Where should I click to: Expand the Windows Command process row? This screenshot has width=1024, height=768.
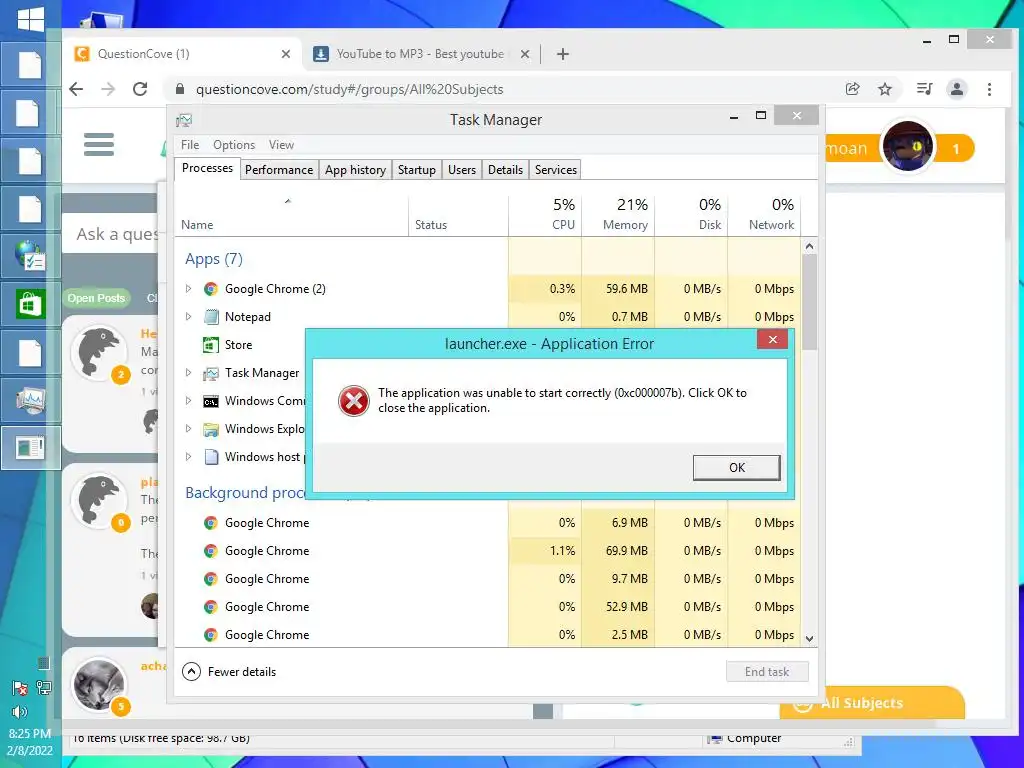tap(188, 400)
